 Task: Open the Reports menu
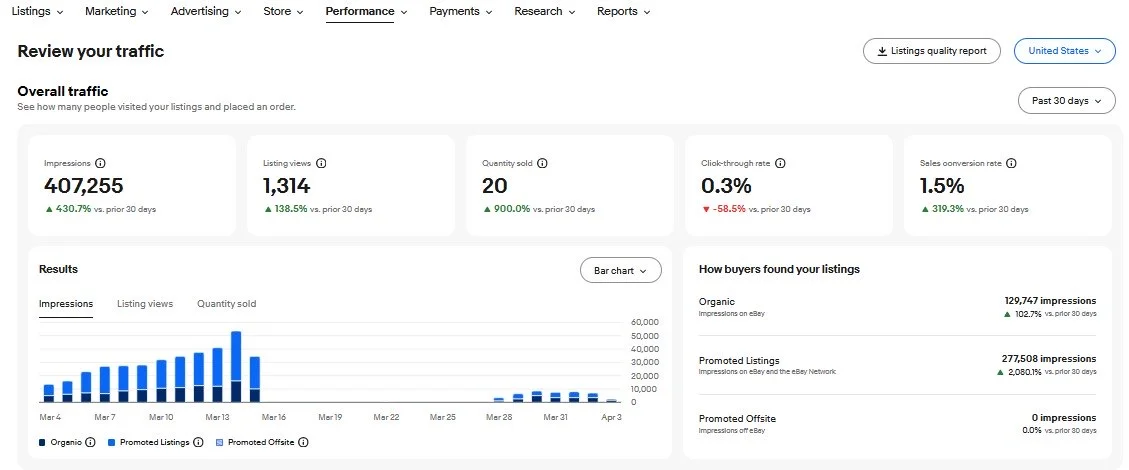[623, 12]
